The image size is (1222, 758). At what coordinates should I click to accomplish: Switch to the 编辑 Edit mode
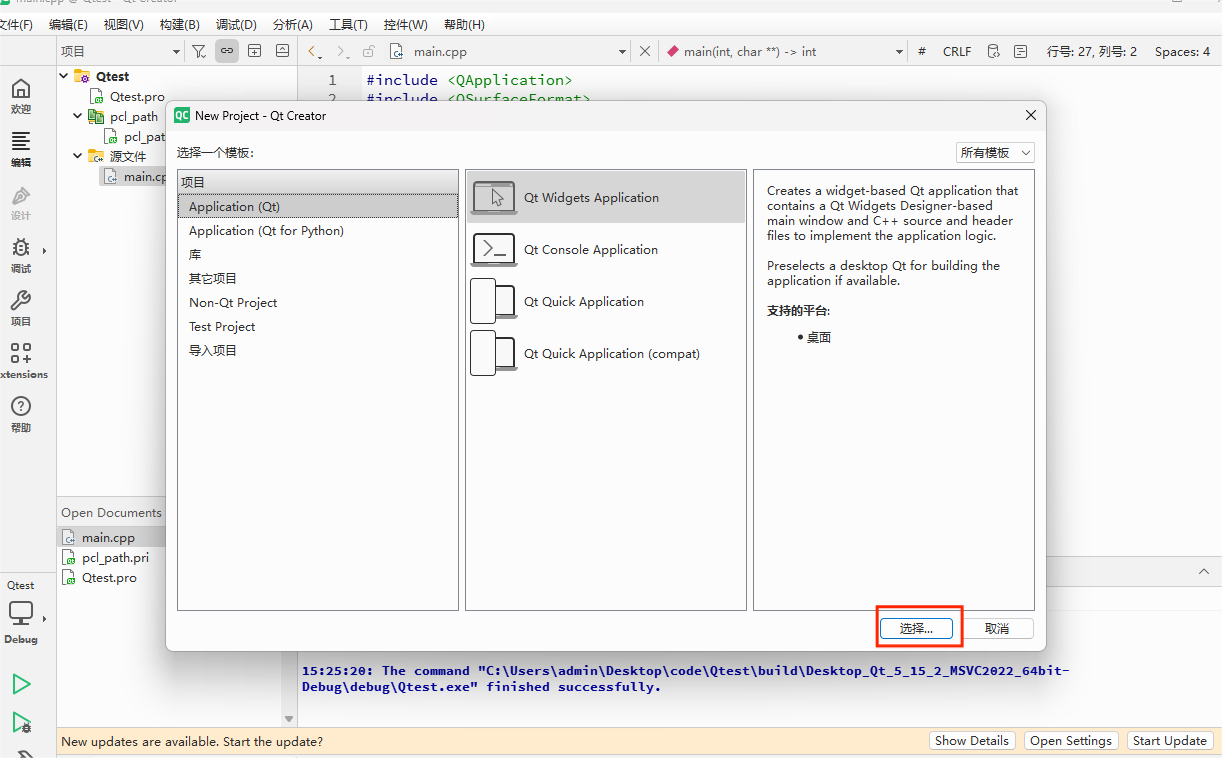click(x=20, y=149)
